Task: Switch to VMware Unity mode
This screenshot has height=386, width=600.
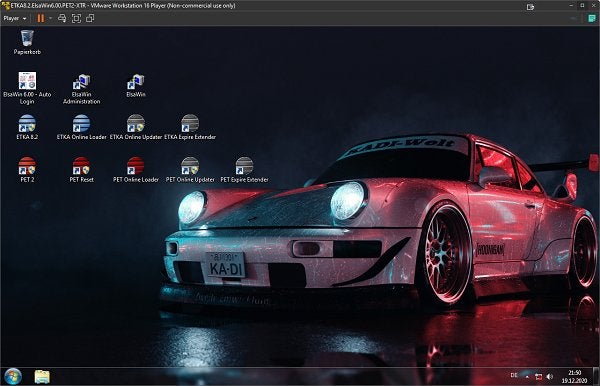Action: (90, 18)
